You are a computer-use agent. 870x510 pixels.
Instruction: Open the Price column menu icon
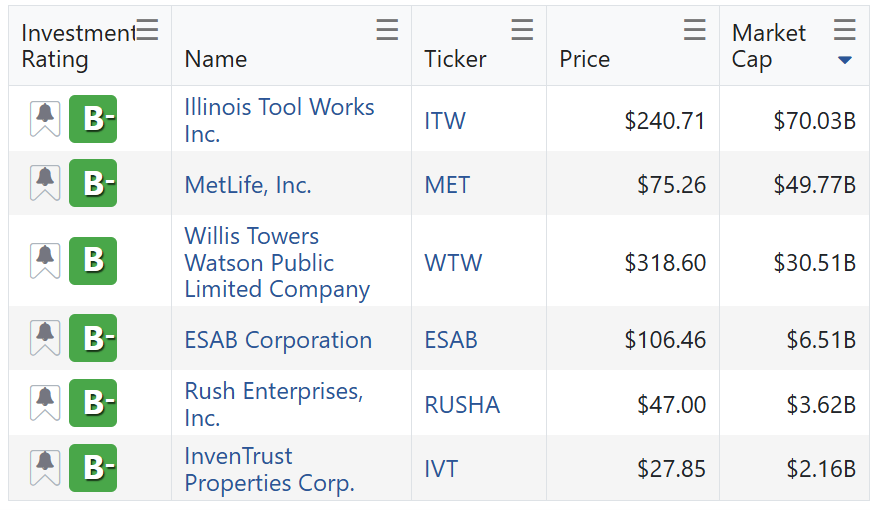click(695, 31)
